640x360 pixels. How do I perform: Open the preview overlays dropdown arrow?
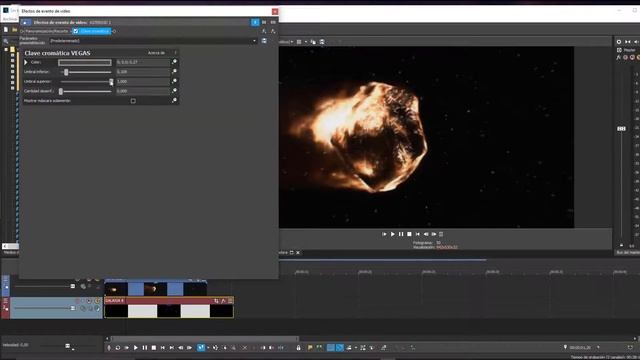(306, 42)
